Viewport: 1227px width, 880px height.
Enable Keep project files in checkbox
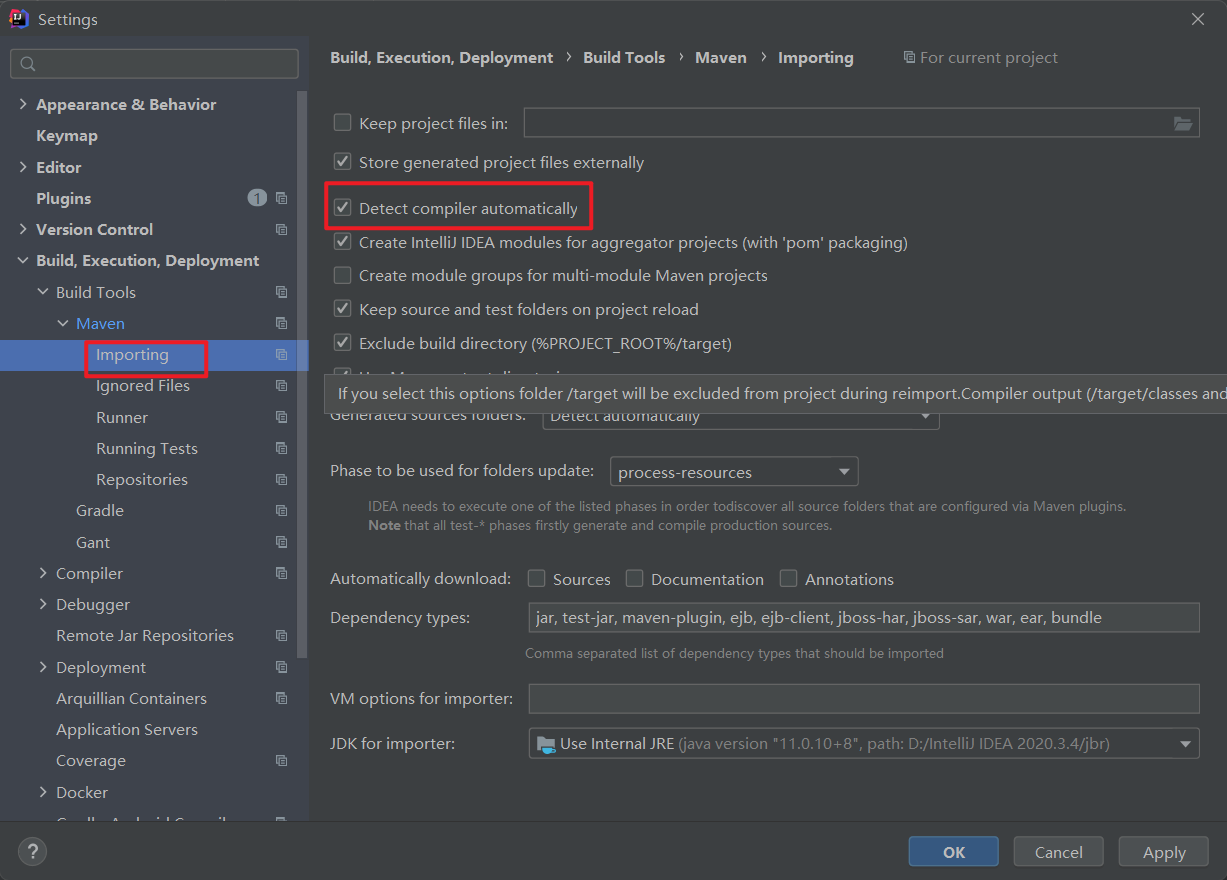coord(343,123)
